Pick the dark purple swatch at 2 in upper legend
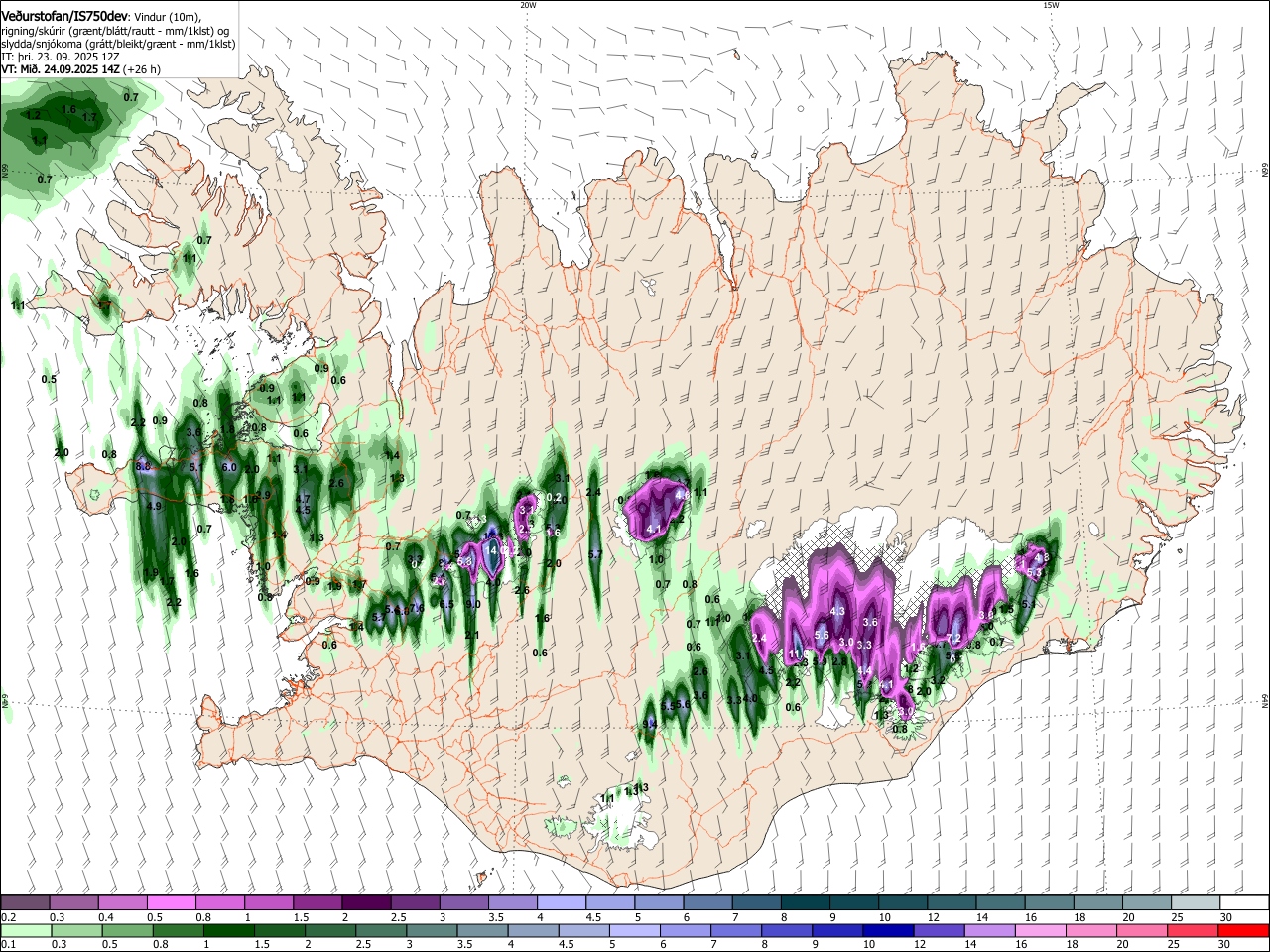Image resolution: width=1270 pixels, height=952 pixels. click(x=365, y=903)
